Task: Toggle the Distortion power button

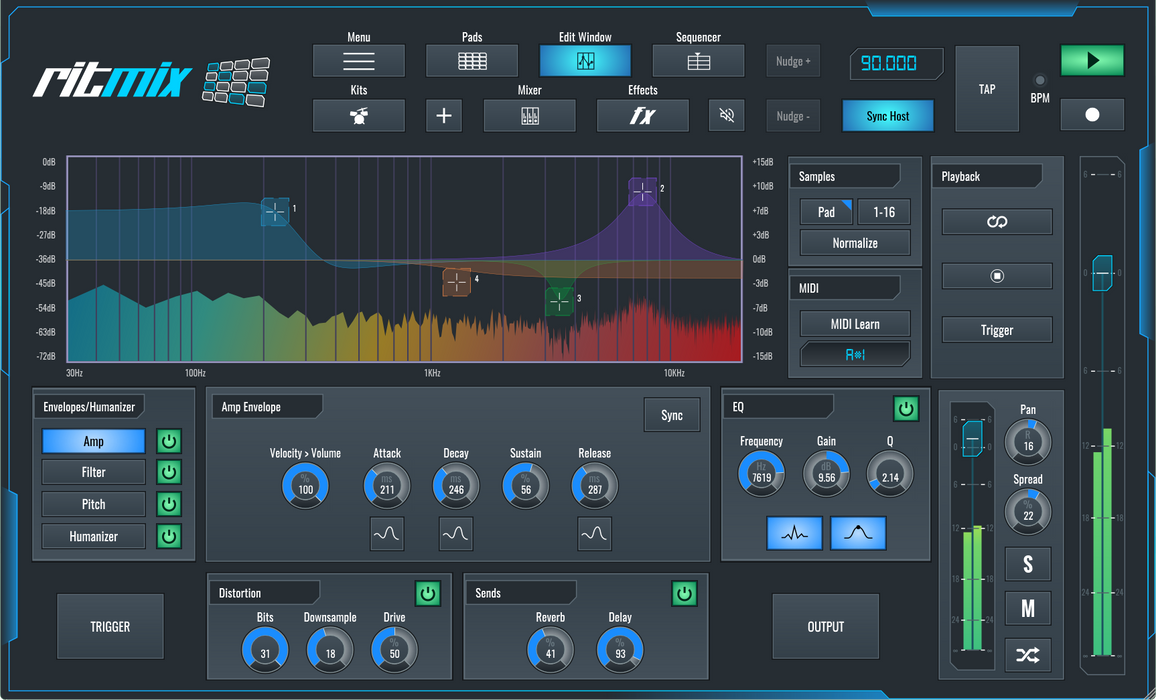Action: 428,593
